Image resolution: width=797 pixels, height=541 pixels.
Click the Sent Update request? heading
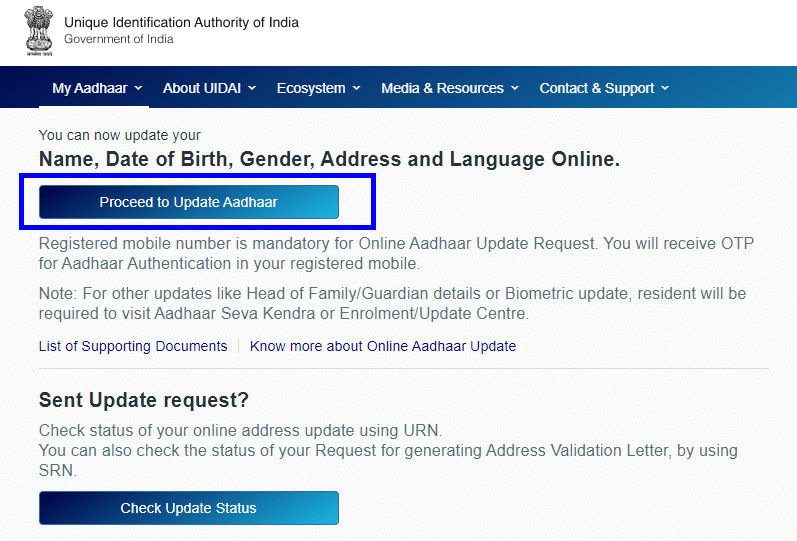coord(144,400)
